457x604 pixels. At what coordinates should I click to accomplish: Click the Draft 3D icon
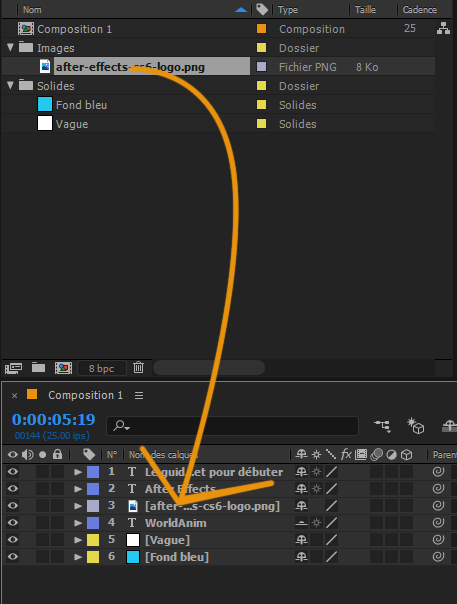(x=416, y=426)
